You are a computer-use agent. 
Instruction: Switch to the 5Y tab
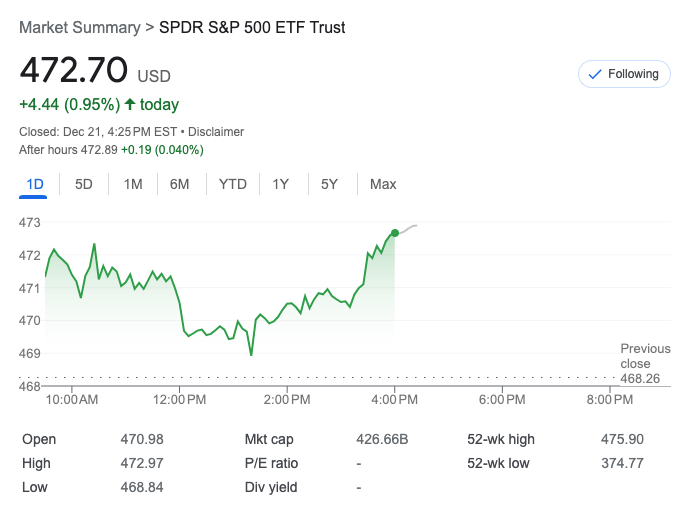(x=330, y=184)
